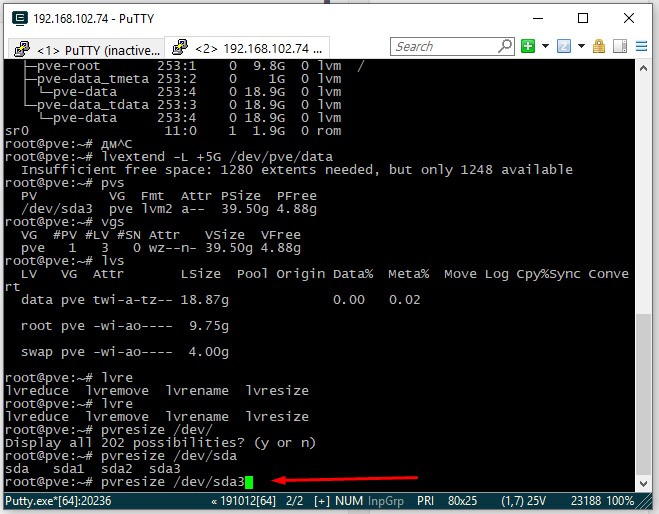Click the [+] indicator in the status bar

click(322, 501)
